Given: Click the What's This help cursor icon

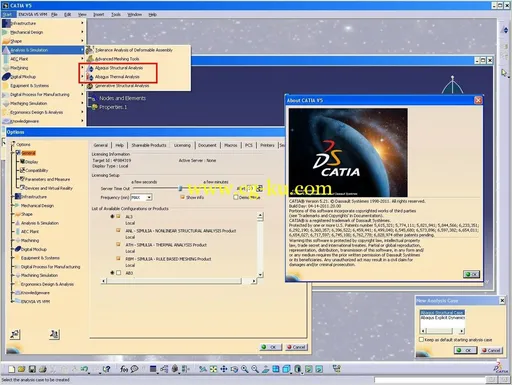Looking at the screenshot, I should (106, 369).
